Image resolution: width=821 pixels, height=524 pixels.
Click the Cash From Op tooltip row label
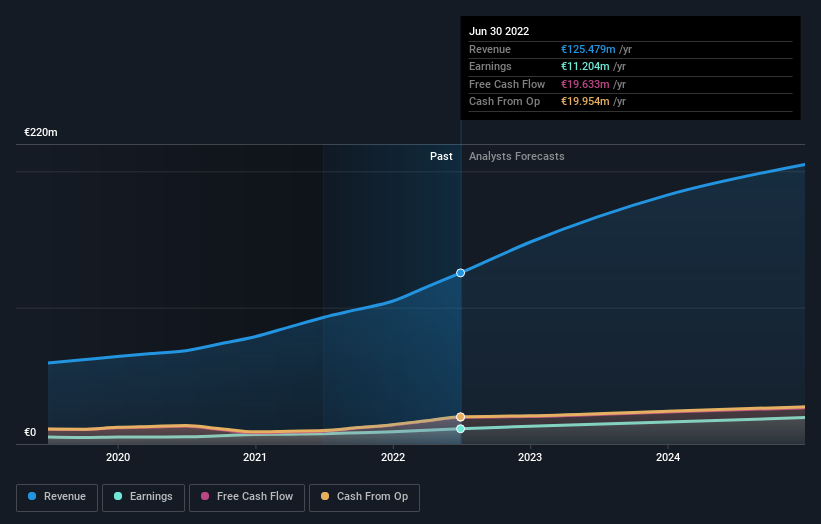504,102
